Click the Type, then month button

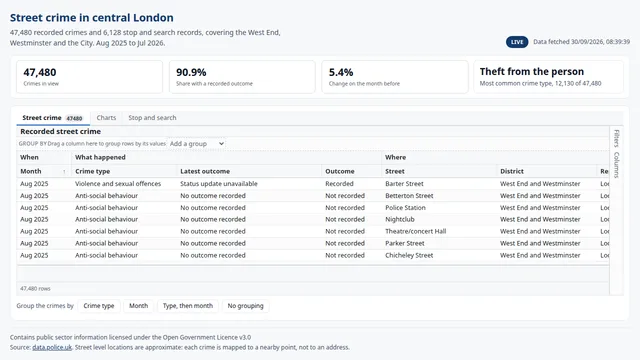pos(188,306)
